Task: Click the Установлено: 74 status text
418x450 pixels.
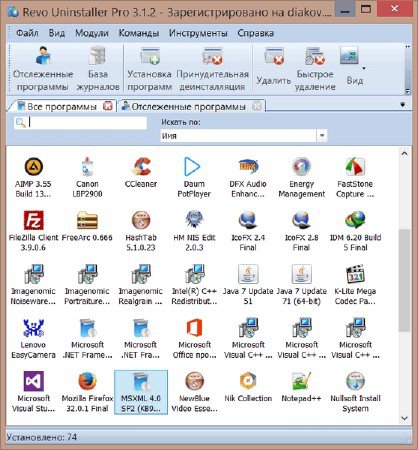Action: 42,437
